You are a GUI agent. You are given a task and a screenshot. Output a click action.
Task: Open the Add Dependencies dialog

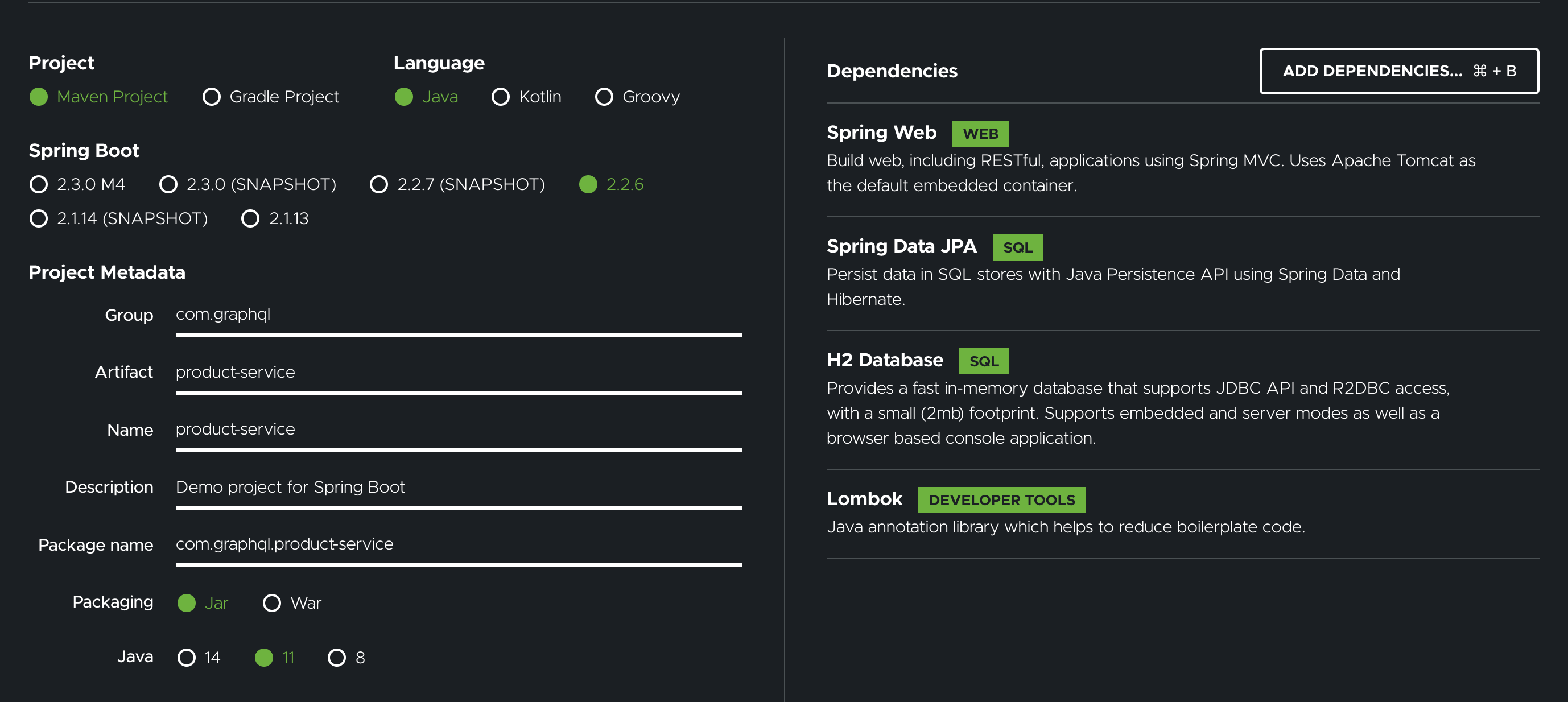pos(1399,71)
